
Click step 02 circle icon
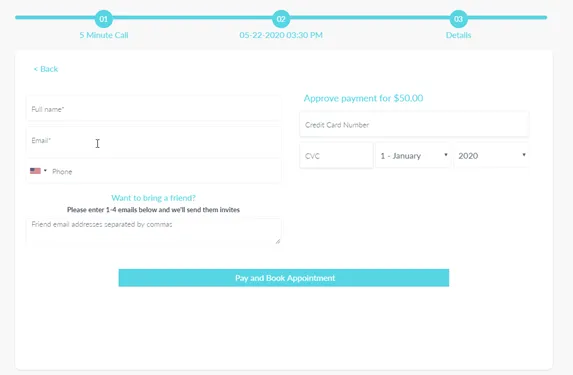(x=281, y=19)
